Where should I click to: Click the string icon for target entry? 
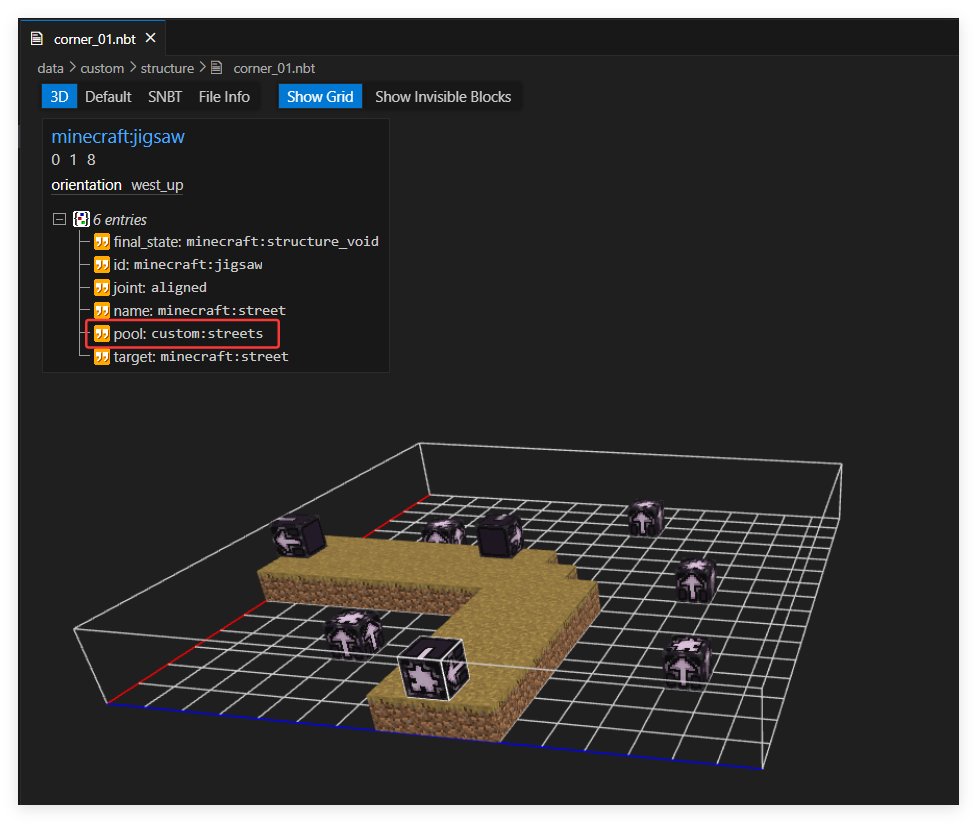tap(102, 356)
